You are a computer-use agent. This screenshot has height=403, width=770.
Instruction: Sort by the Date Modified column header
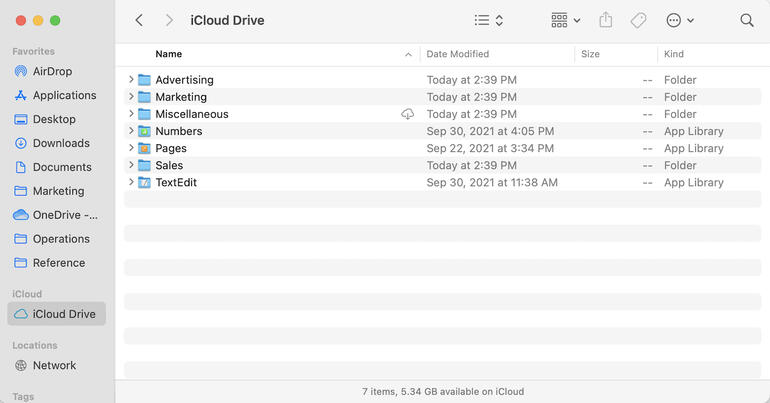tap(457, 54)
